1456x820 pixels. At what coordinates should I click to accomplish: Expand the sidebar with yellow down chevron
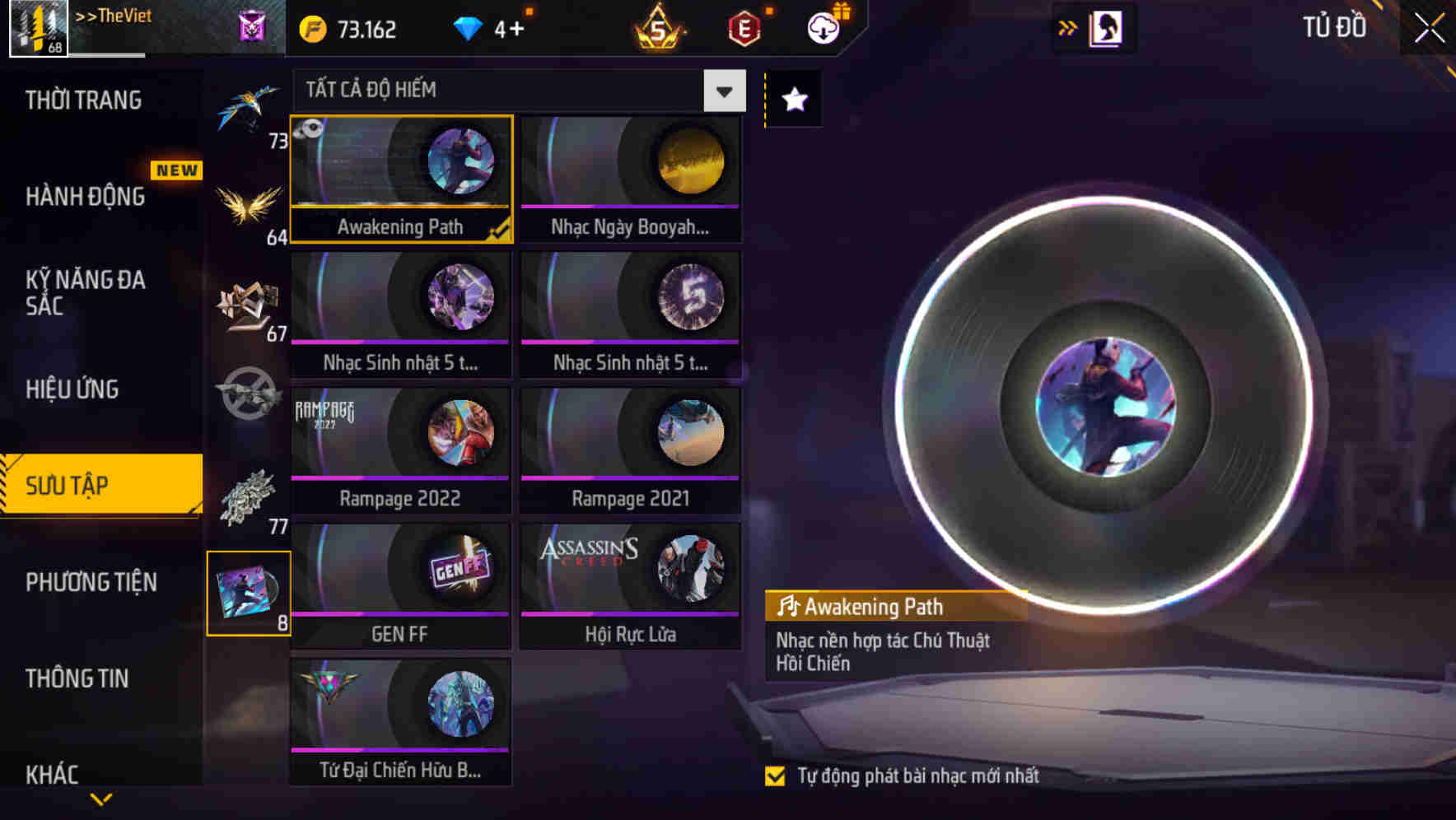pyautogui.click(x=101, y=799)
